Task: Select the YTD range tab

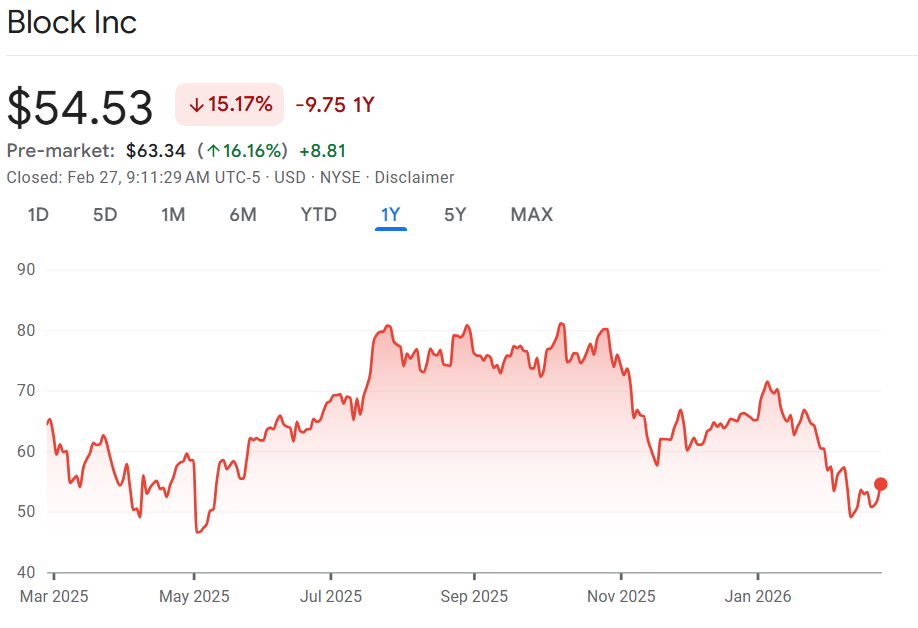Action: 318,215
